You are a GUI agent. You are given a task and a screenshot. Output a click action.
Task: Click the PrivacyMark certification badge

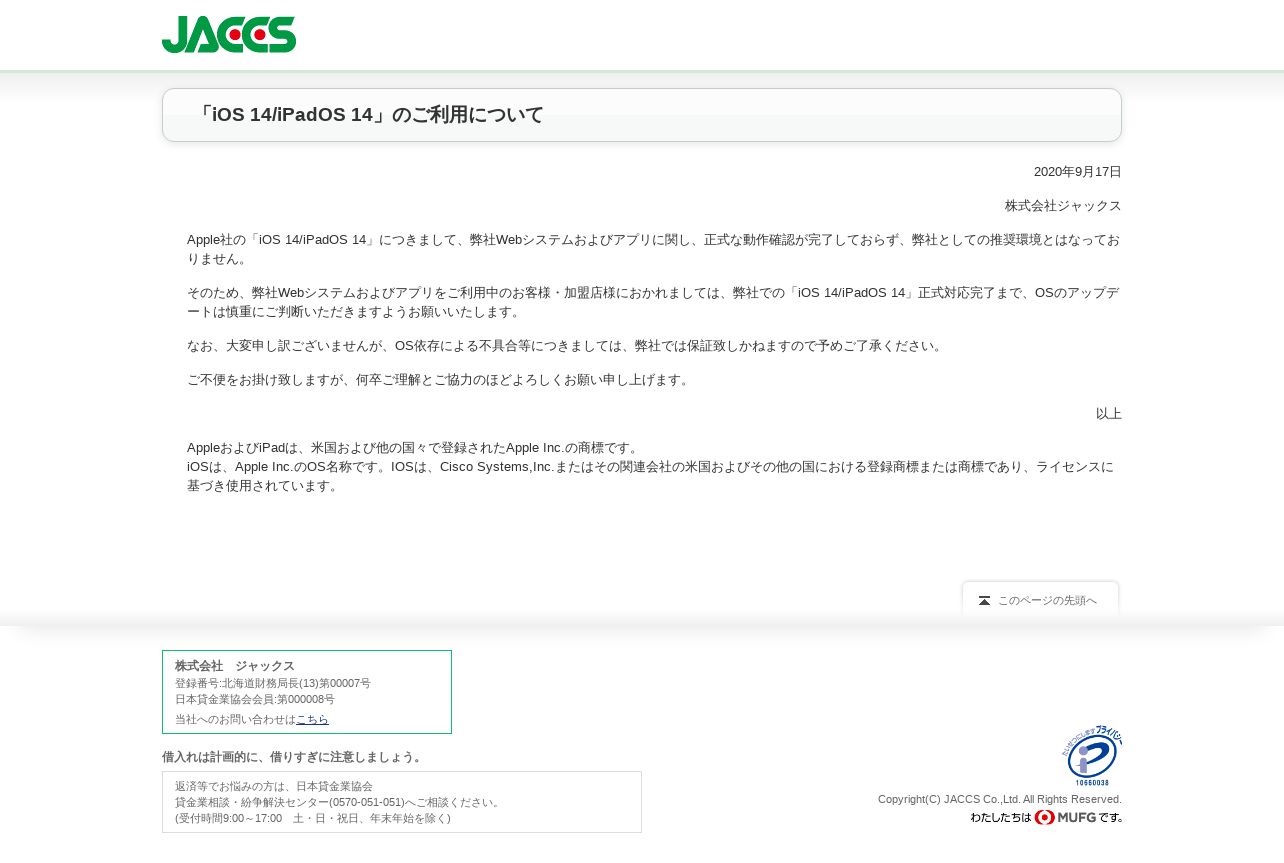1092,756
